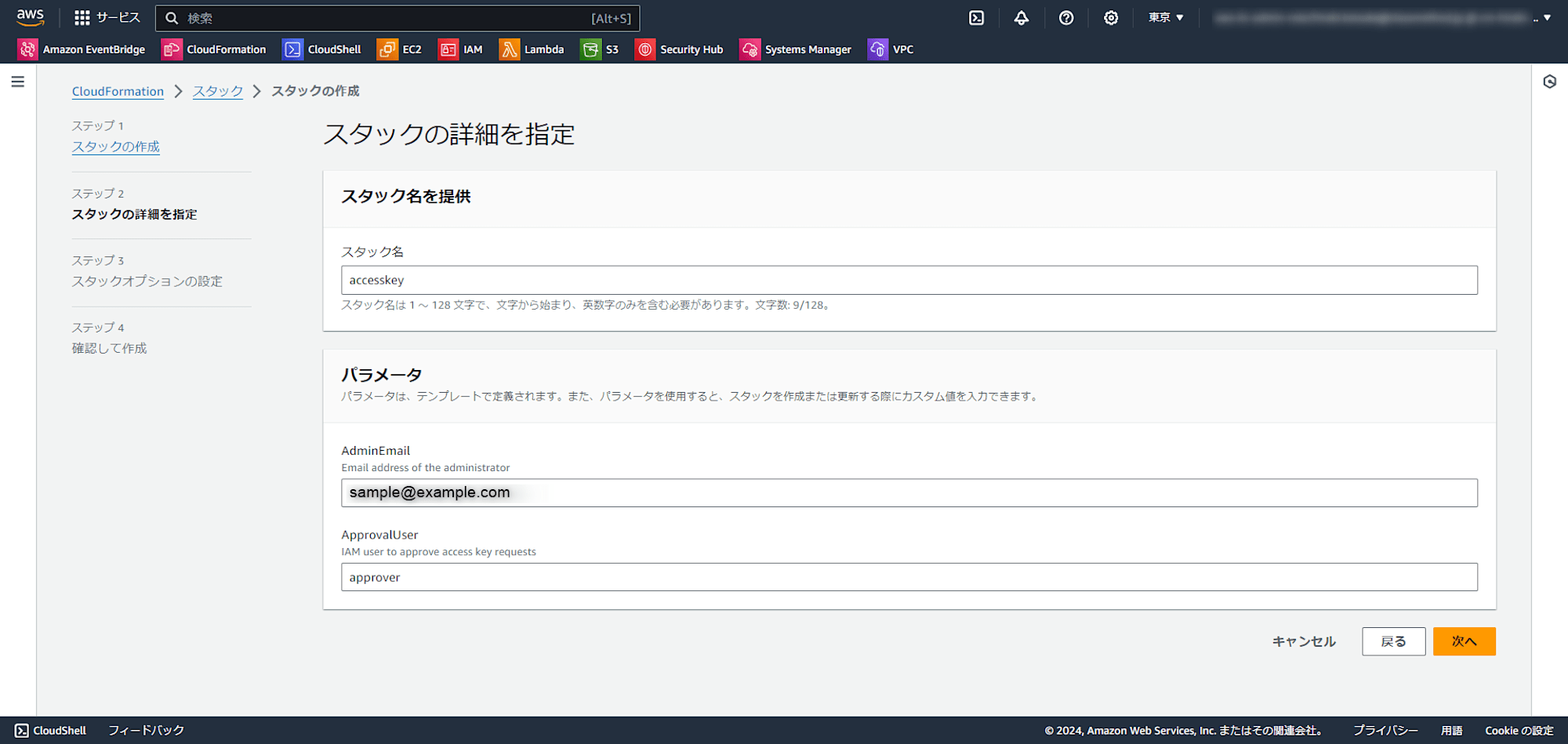Viewport: 1568px width, 744px height.
Task: Expand the blurred account menu dropdown
Action: tap(1382, 17)
